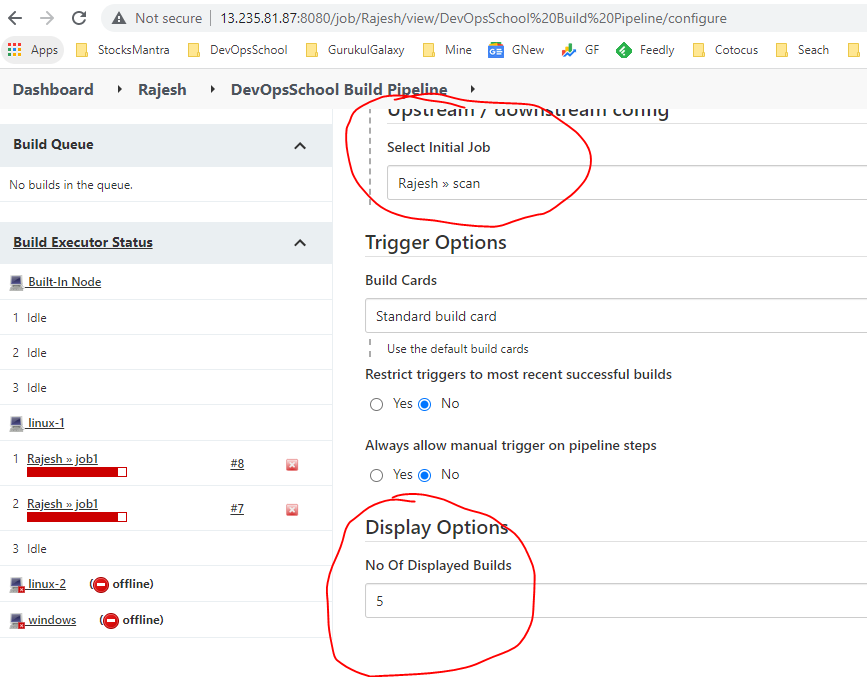
Task: Go to Dashboard in breadcrumb
Action: point(53,90)
